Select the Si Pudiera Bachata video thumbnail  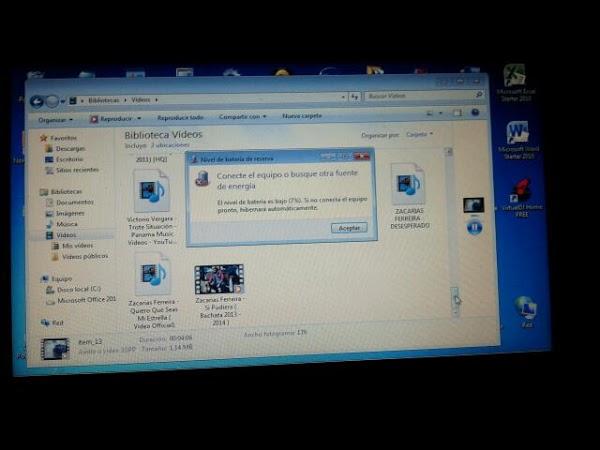coord(218,279)
